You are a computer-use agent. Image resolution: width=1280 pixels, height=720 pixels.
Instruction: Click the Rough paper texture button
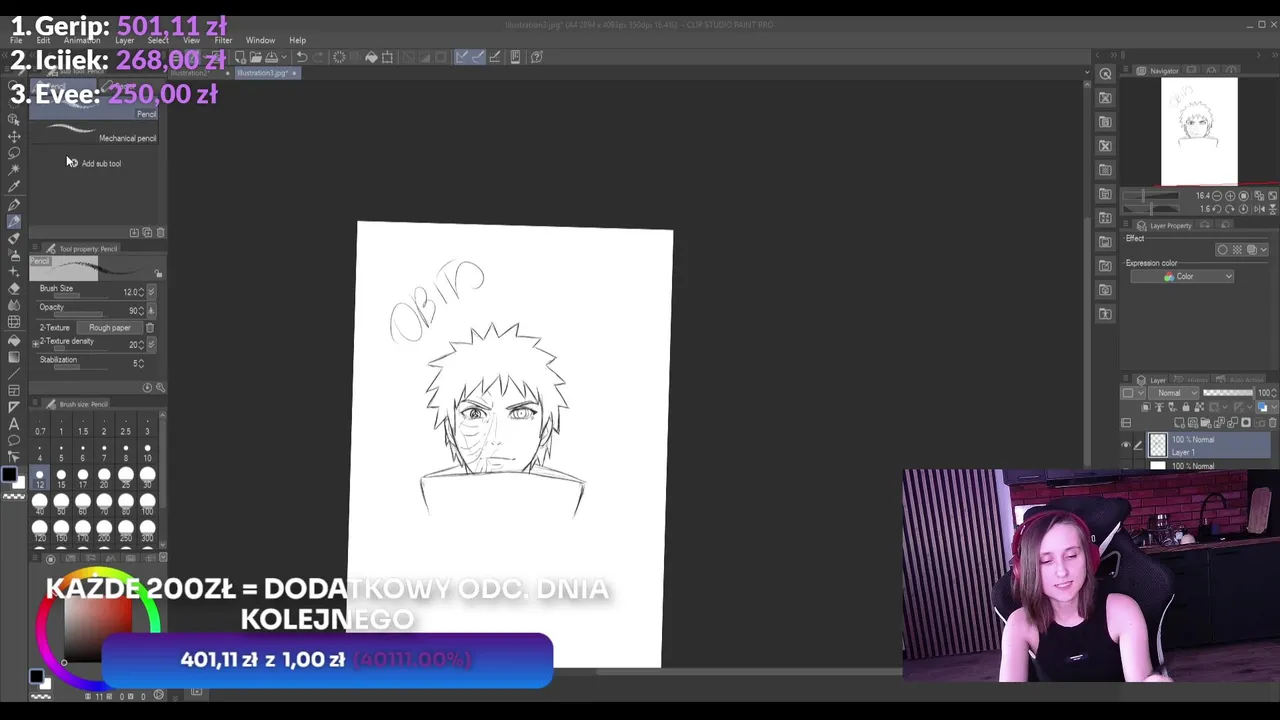109,328
